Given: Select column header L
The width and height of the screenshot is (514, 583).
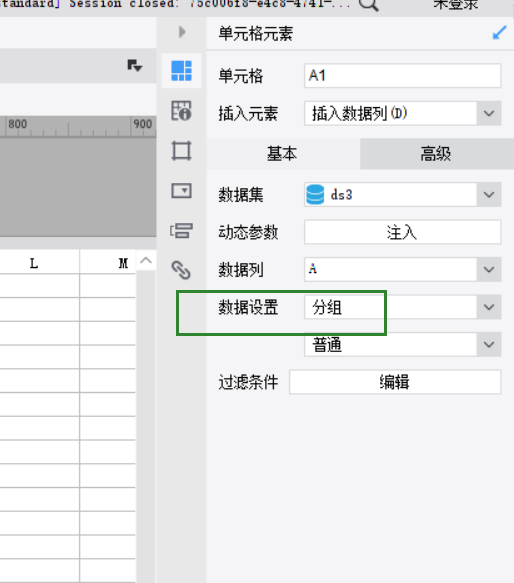Looking at the screenshot, I should click(x=34, y=263).
